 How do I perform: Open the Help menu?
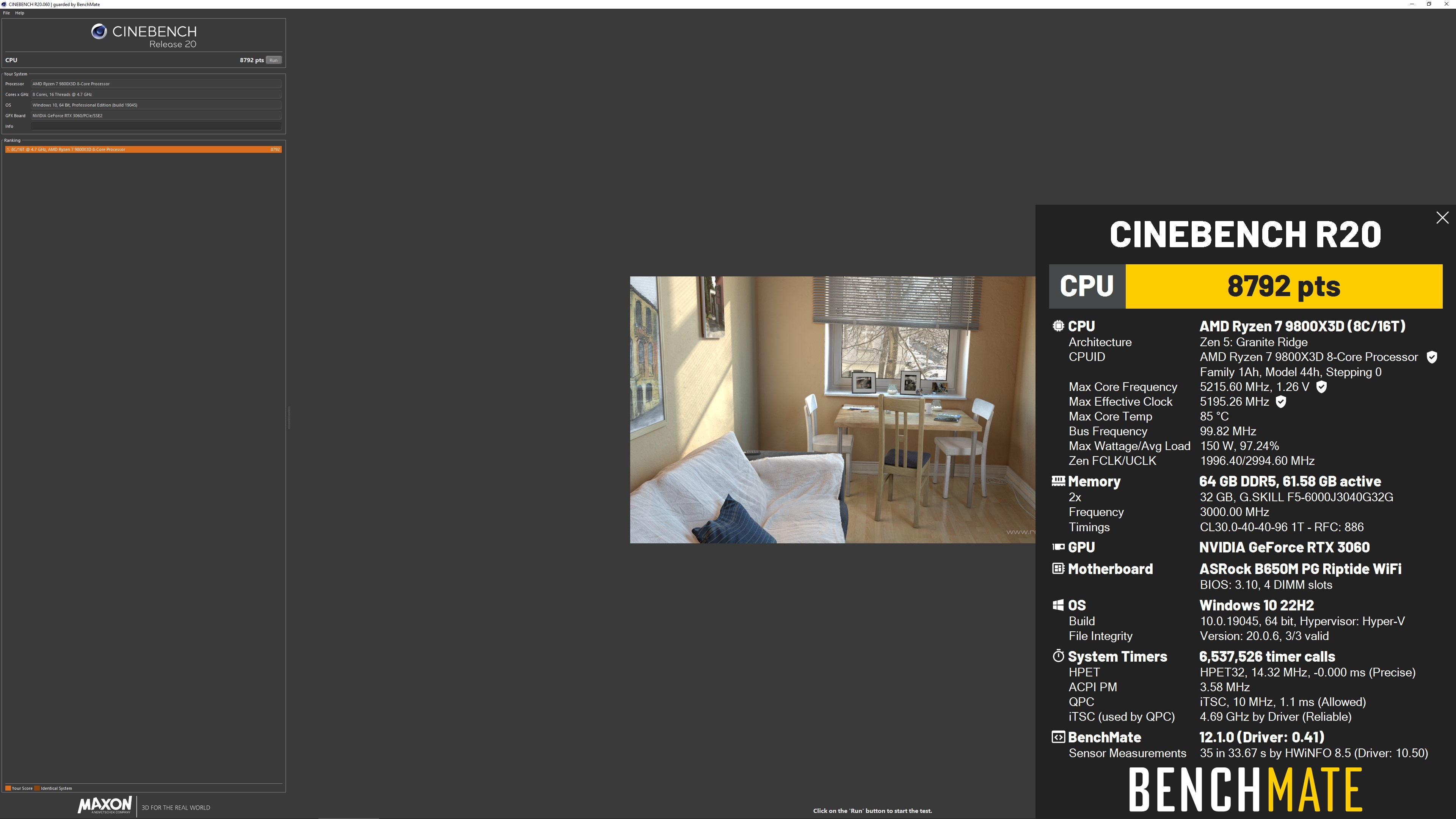click(20, 13)
